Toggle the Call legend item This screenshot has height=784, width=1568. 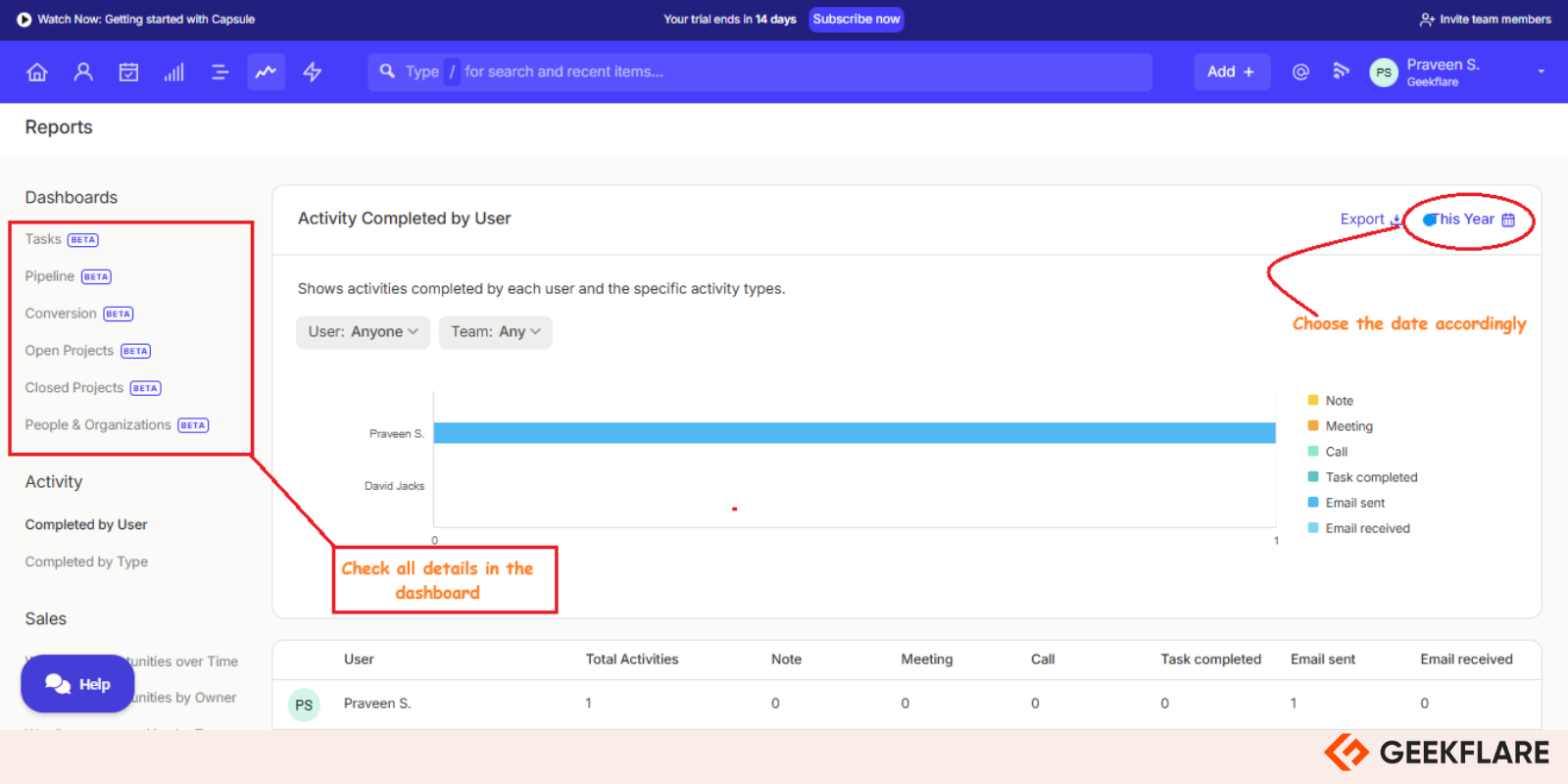point(1327,452)
